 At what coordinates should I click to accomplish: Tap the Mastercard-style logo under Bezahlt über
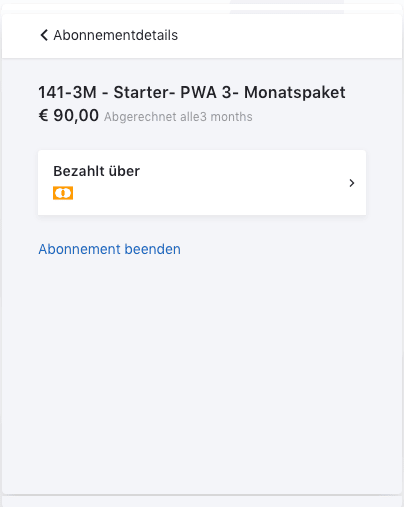[x=63, y=193]
